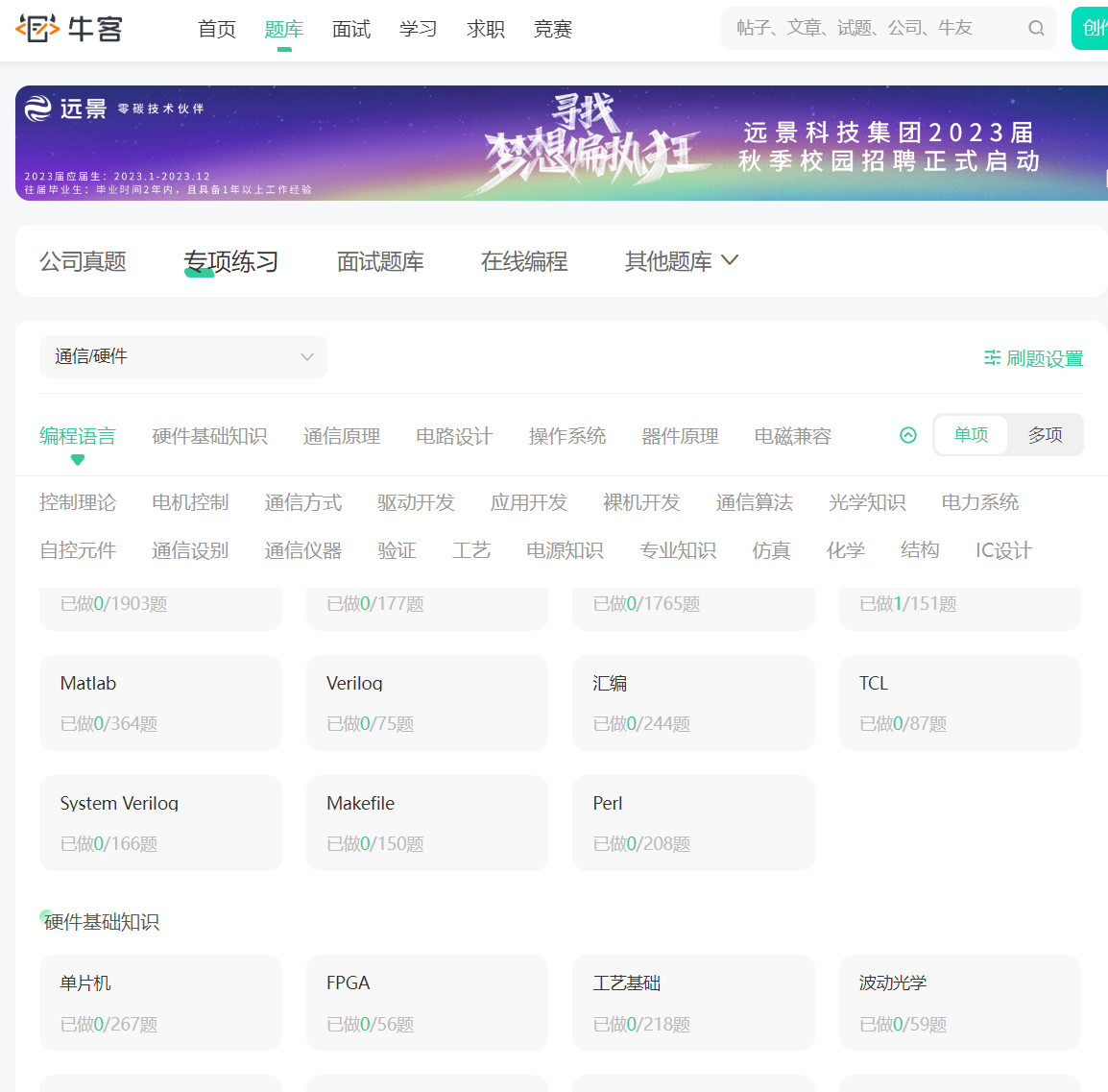
Task: Open the Verilog practice card
Action: tap(427, 703)
